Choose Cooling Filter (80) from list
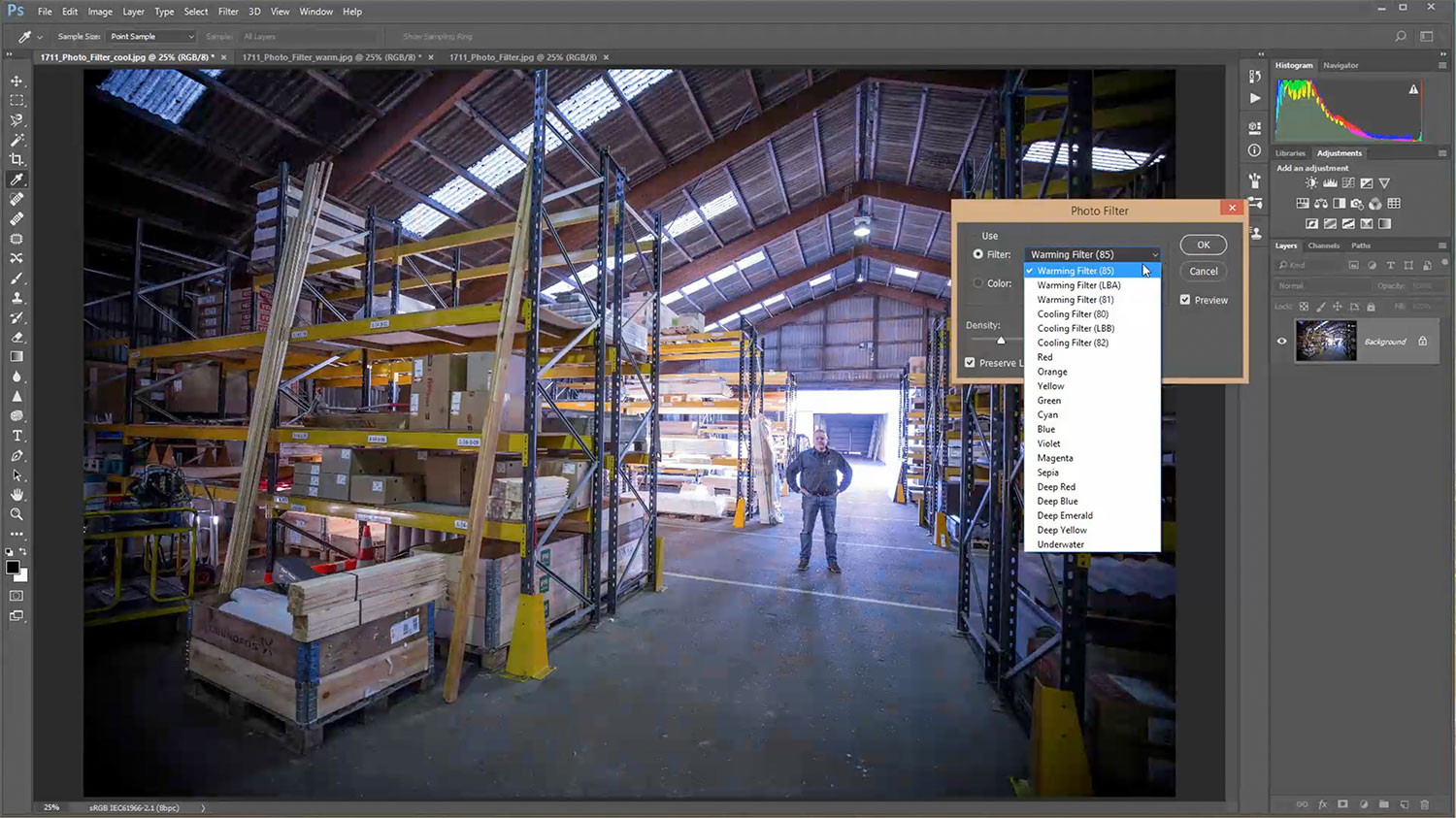The width and height of the screenshot is (1456, 818). point(1073,314)
